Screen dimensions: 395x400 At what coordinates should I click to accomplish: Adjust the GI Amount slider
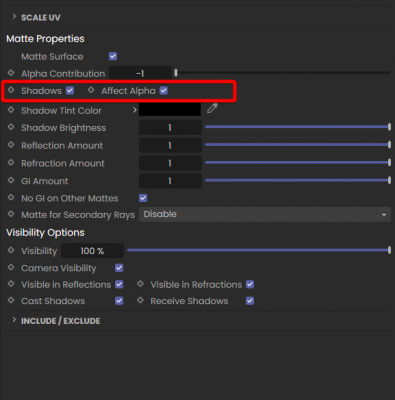298,180
